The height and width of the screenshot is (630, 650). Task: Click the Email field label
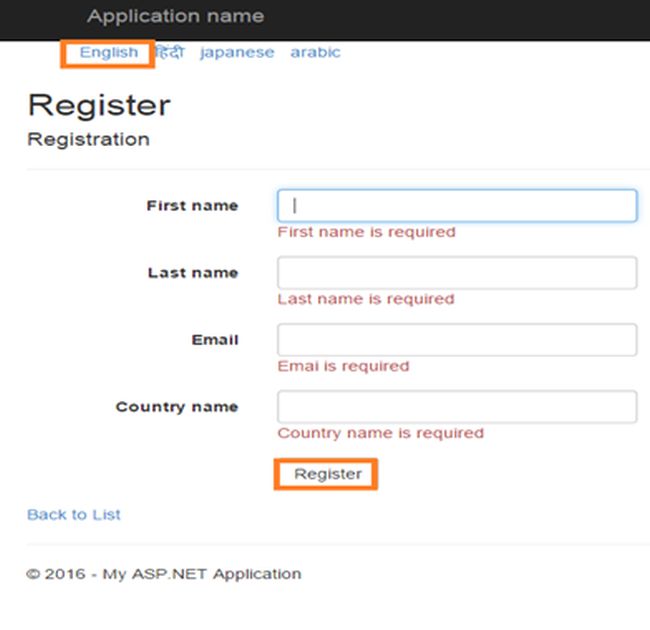pyautogui.click(x=215, y=340)
